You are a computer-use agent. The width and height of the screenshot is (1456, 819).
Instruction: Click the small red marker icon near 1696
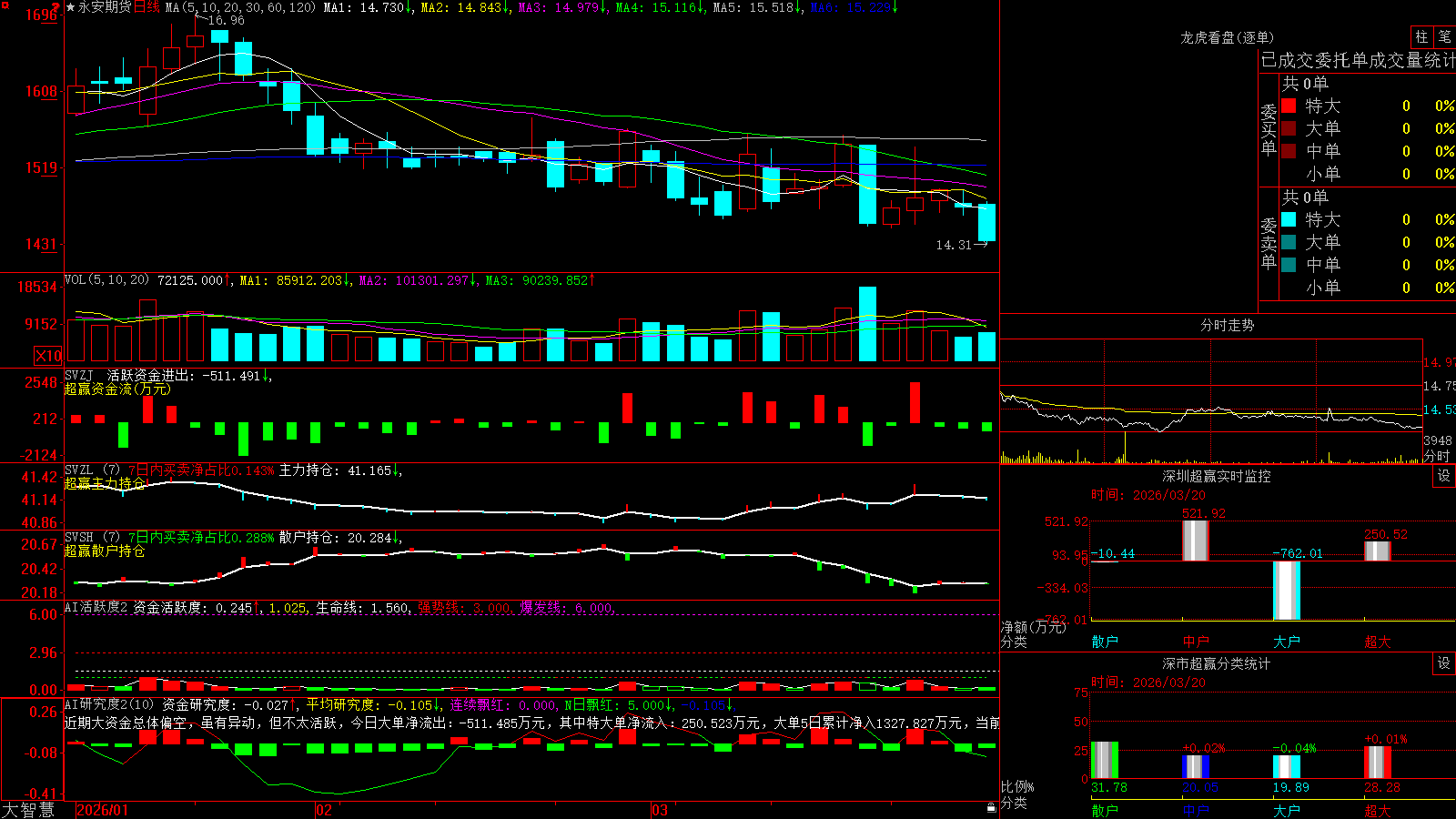tap(56, 7)
